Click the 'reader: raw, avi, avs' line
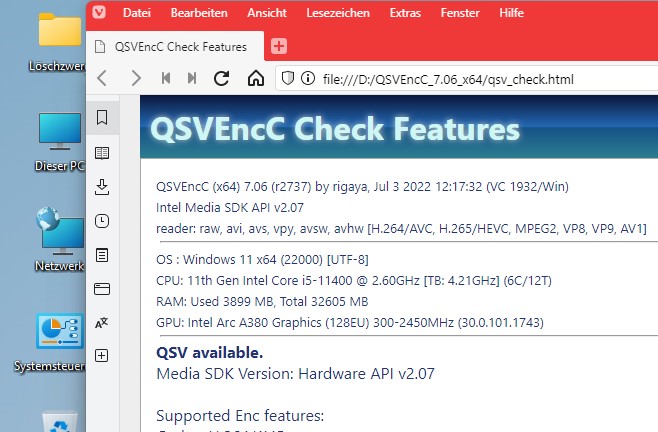This screenshot has width=658, height=432. [401, 228]
